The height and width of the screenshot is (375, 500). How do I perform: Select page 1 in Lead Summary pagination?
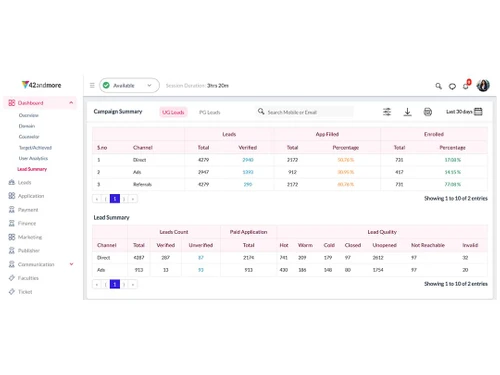pos(115,284)
